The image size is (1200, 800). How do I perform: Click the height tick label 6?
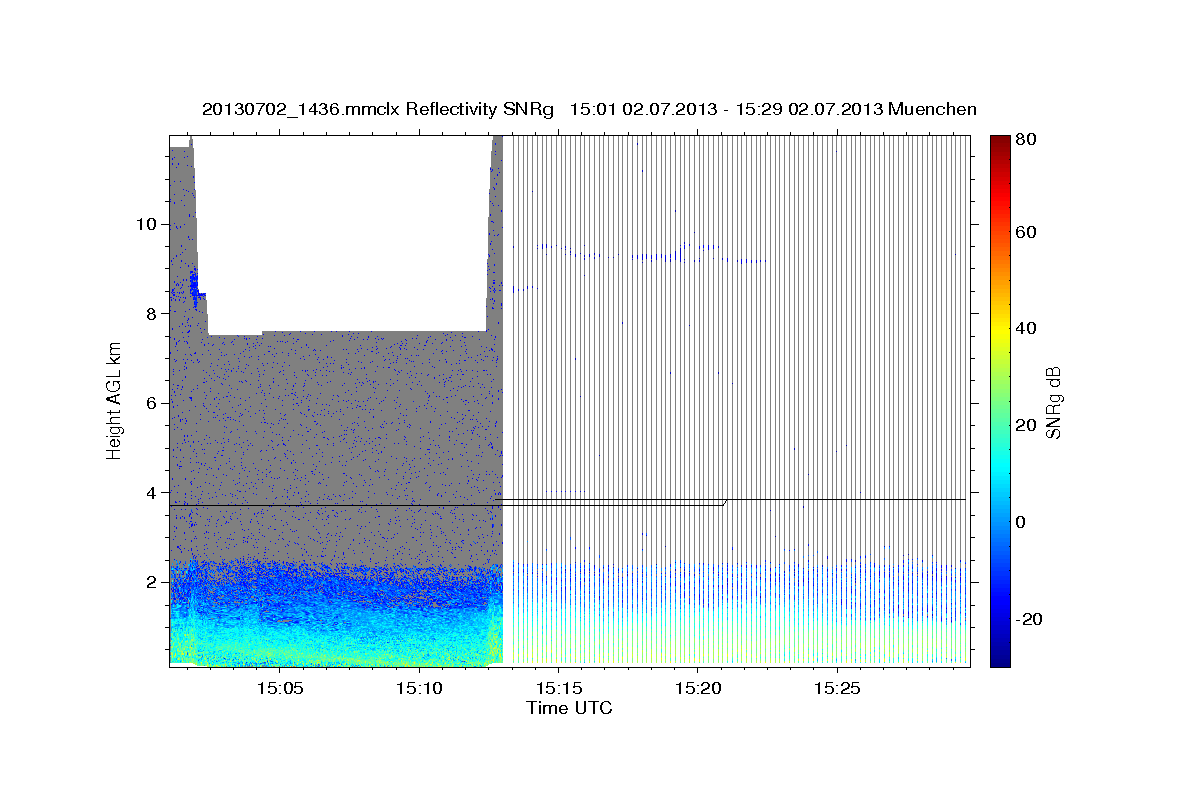152,403
